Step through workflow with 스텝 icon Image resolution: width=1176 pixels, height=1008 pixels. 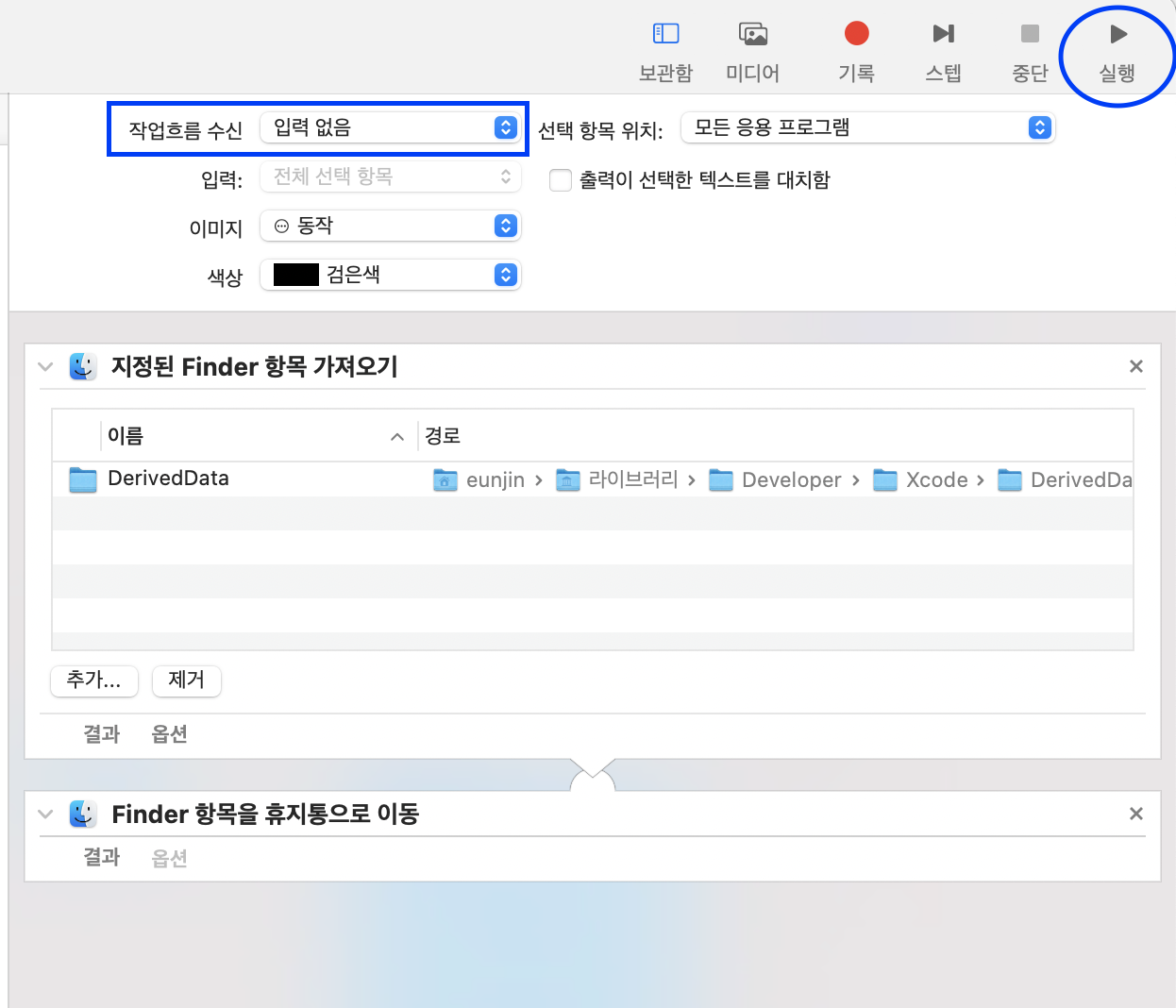(x=943, y=34)
